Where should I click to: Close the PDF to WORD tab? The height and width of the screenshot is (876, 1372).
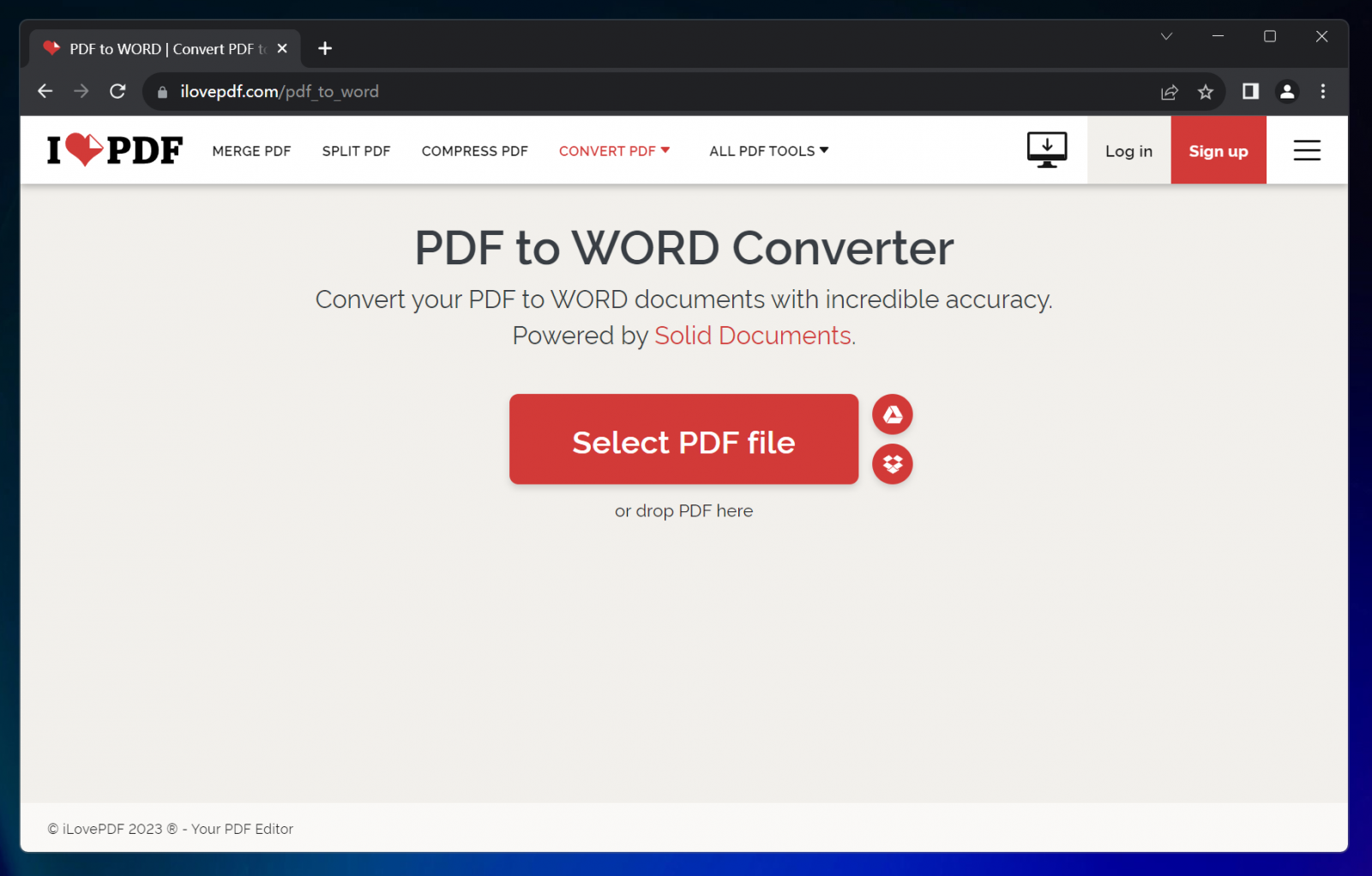[282, 49]
